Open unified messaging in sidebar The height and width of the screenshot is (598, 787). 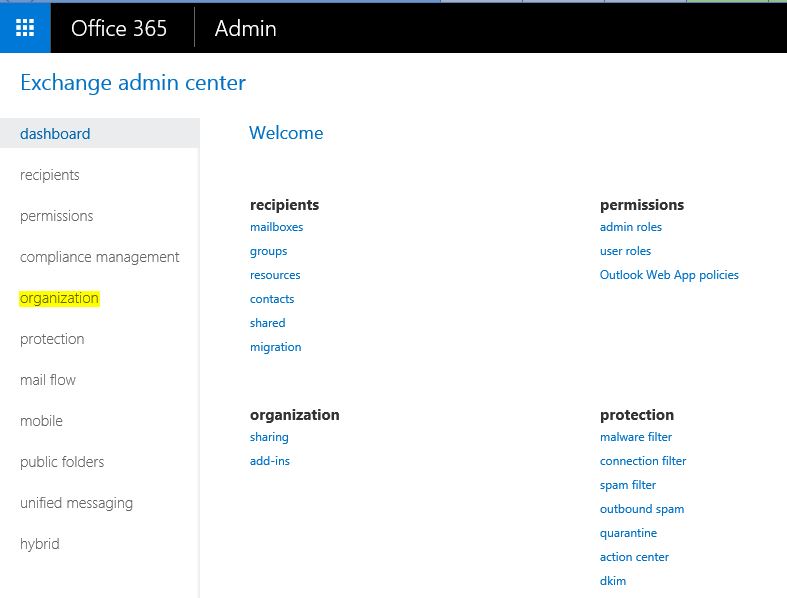pyautogui.click(x=76, y=503)
